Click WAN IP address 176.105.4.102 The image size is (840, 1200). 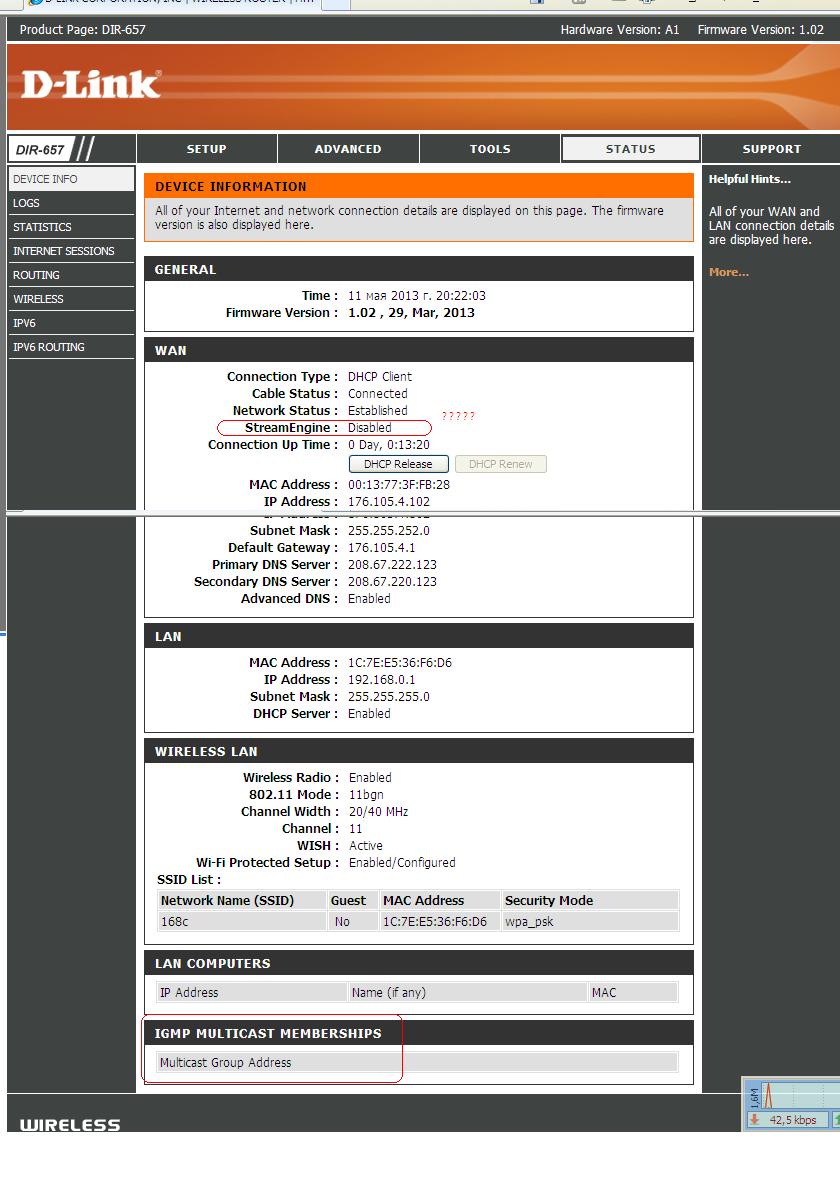388,502
